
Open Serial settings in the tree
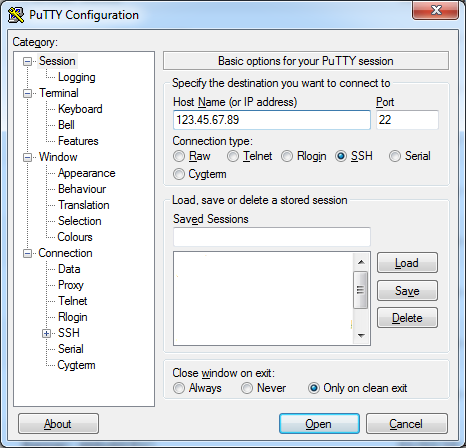tap(71, 349)
